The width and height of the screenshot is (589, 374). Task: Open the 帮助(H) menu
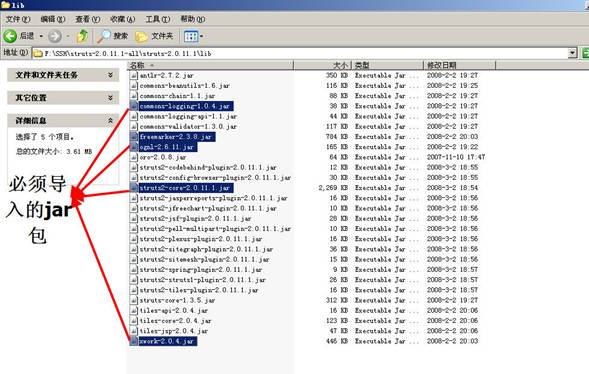coord(192,19)
